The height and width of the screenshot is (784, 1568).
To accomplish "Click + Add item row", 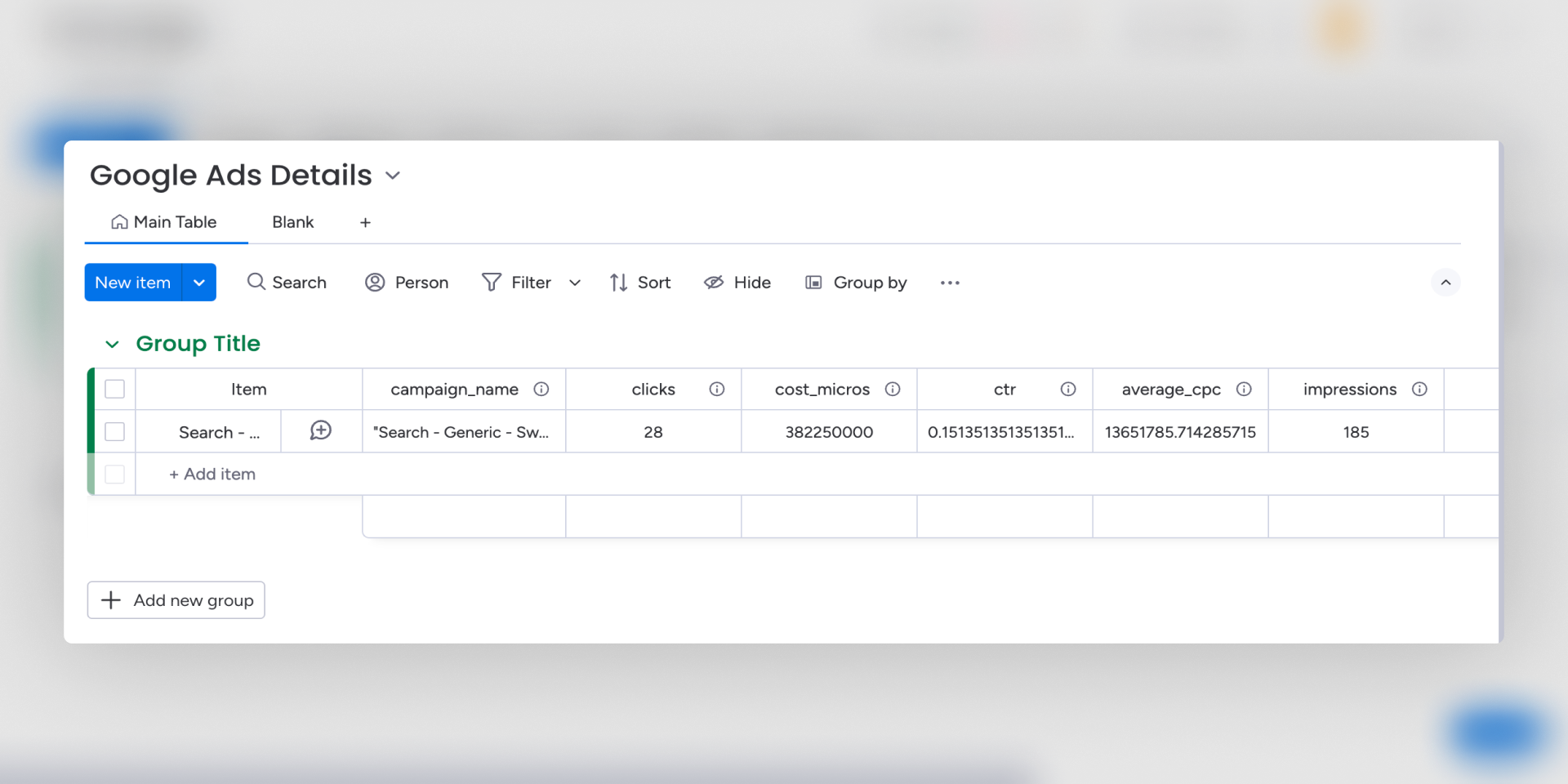I will click(212, 474).
